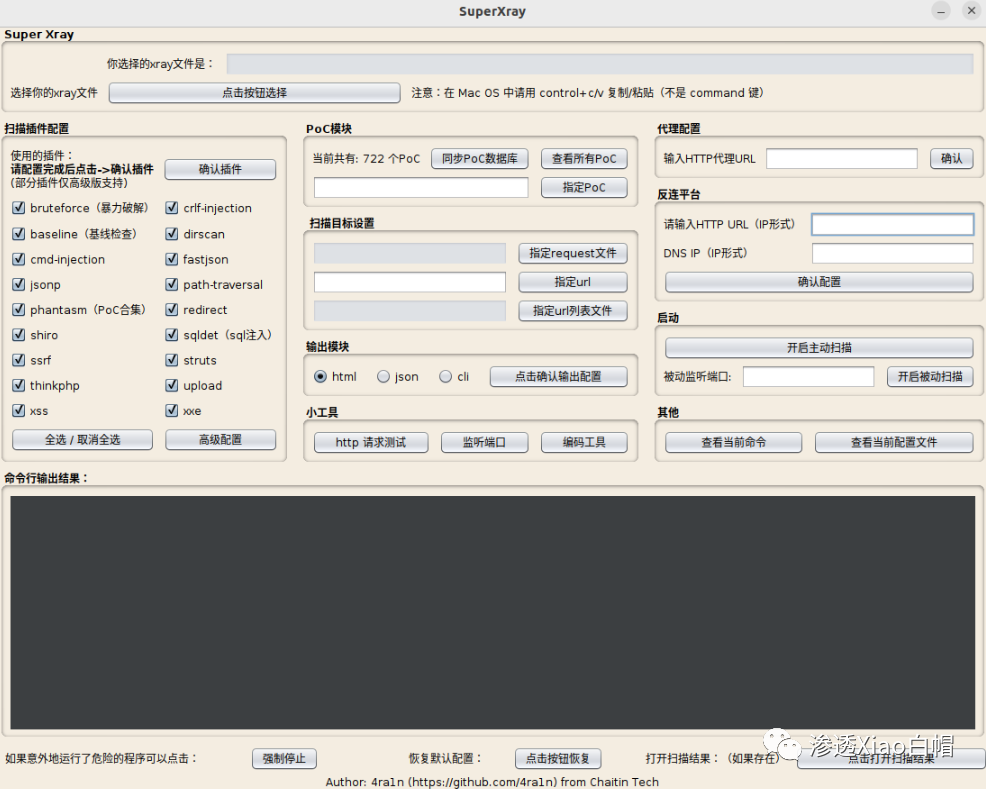Focus the selected xray file path field
The width and height of the screenshot is (986, 789).
pyautogui.click(x=600, y=63)
